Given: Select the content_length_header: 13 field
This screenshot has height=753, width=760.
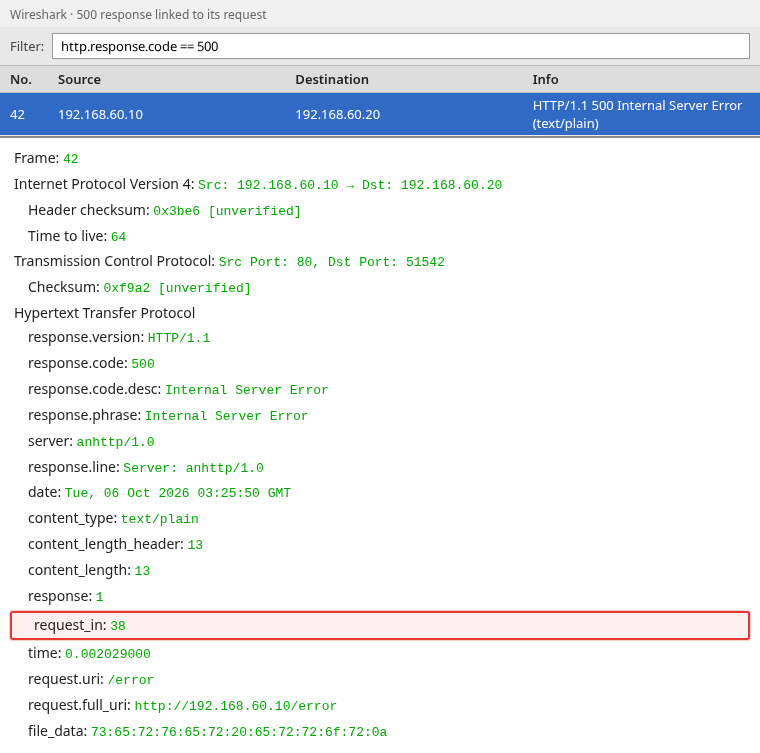Looking at the screenshot, I should tap(115, 544).
